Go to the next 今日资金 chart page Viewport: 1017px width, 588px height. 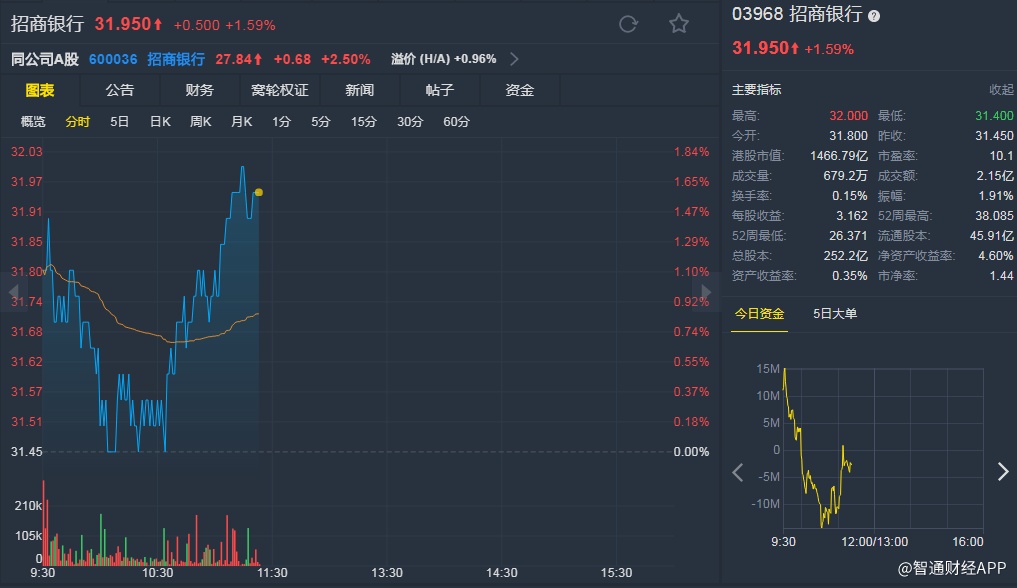click(x=1003, y=472)
